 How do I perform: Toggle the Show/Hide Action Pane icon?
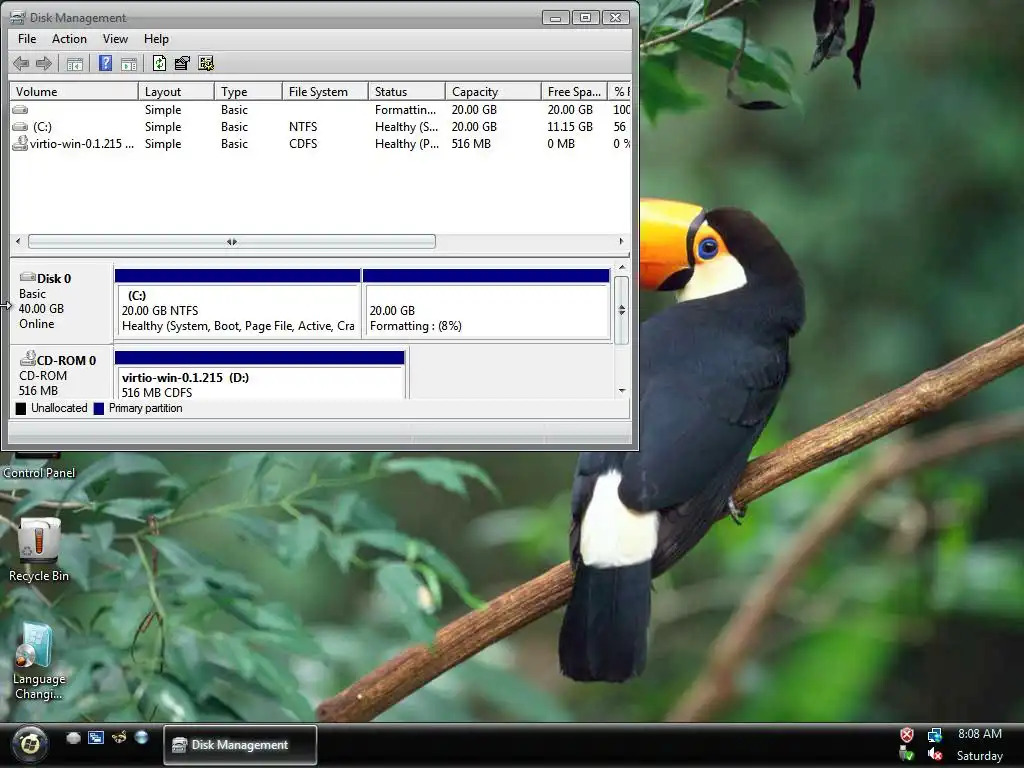click(129, 63)
